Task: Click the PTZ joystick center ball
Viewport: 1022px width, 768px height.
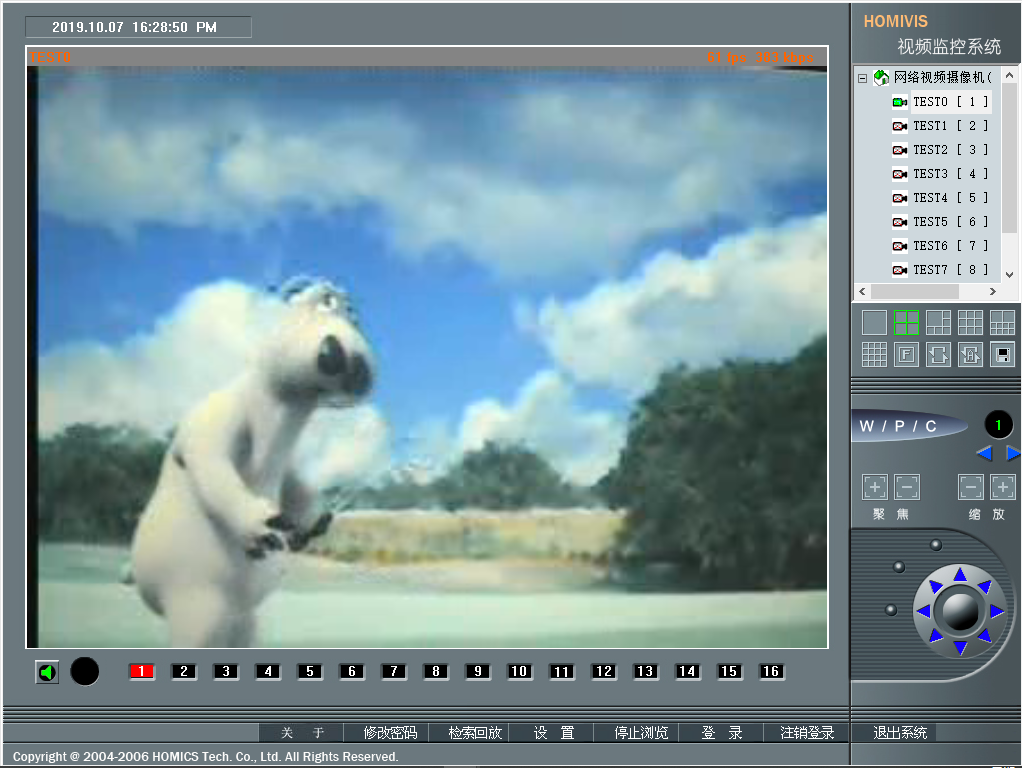Action: click(960, 611)
